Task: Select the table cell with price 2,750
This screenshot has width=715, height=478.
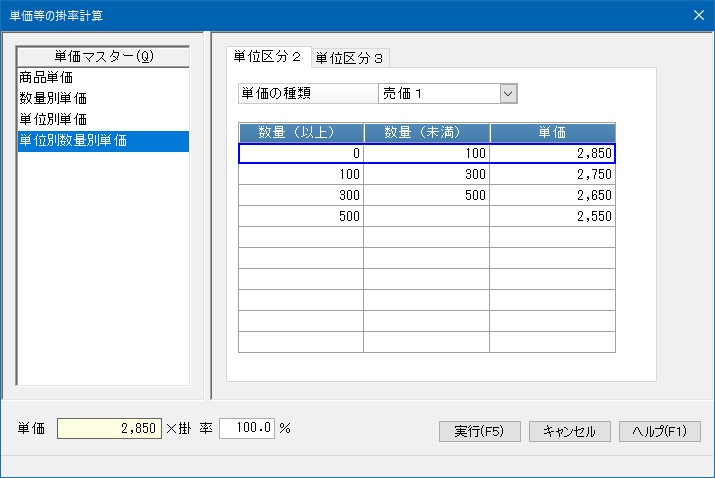Action: tap(552, 174)
